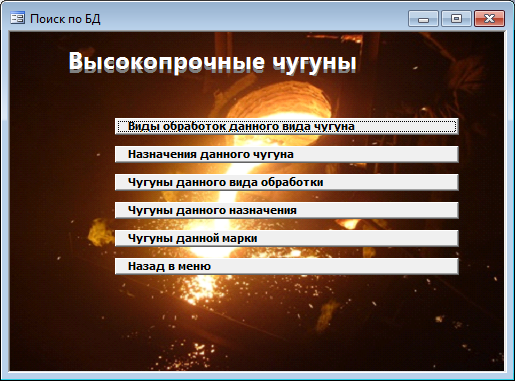Close the "Поиск по БД" window

(x=489, y=18)
